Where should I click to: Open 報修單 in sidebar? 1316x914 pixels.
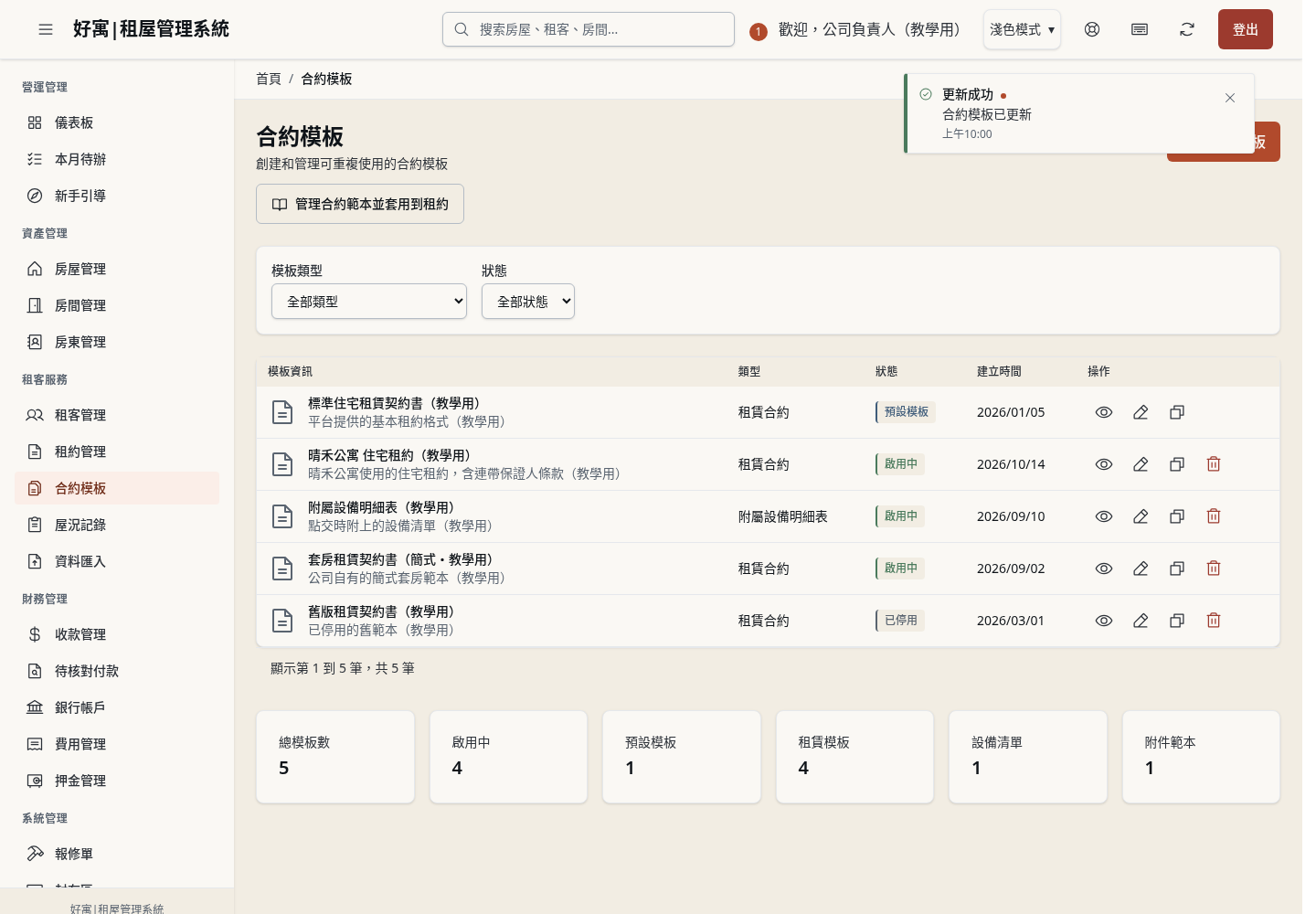pyautogui.click(x=117, y=854)
